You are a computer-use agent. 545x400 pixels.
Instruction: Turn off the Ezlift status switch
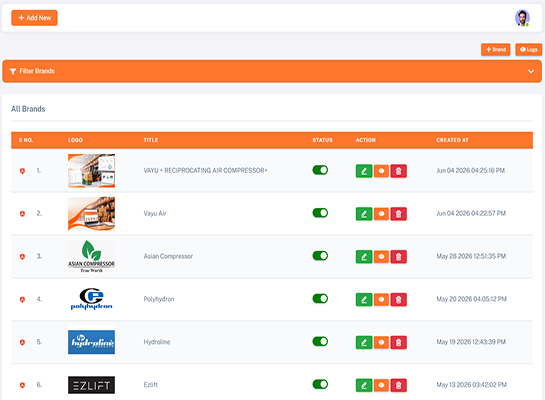(x=320, y=384)
